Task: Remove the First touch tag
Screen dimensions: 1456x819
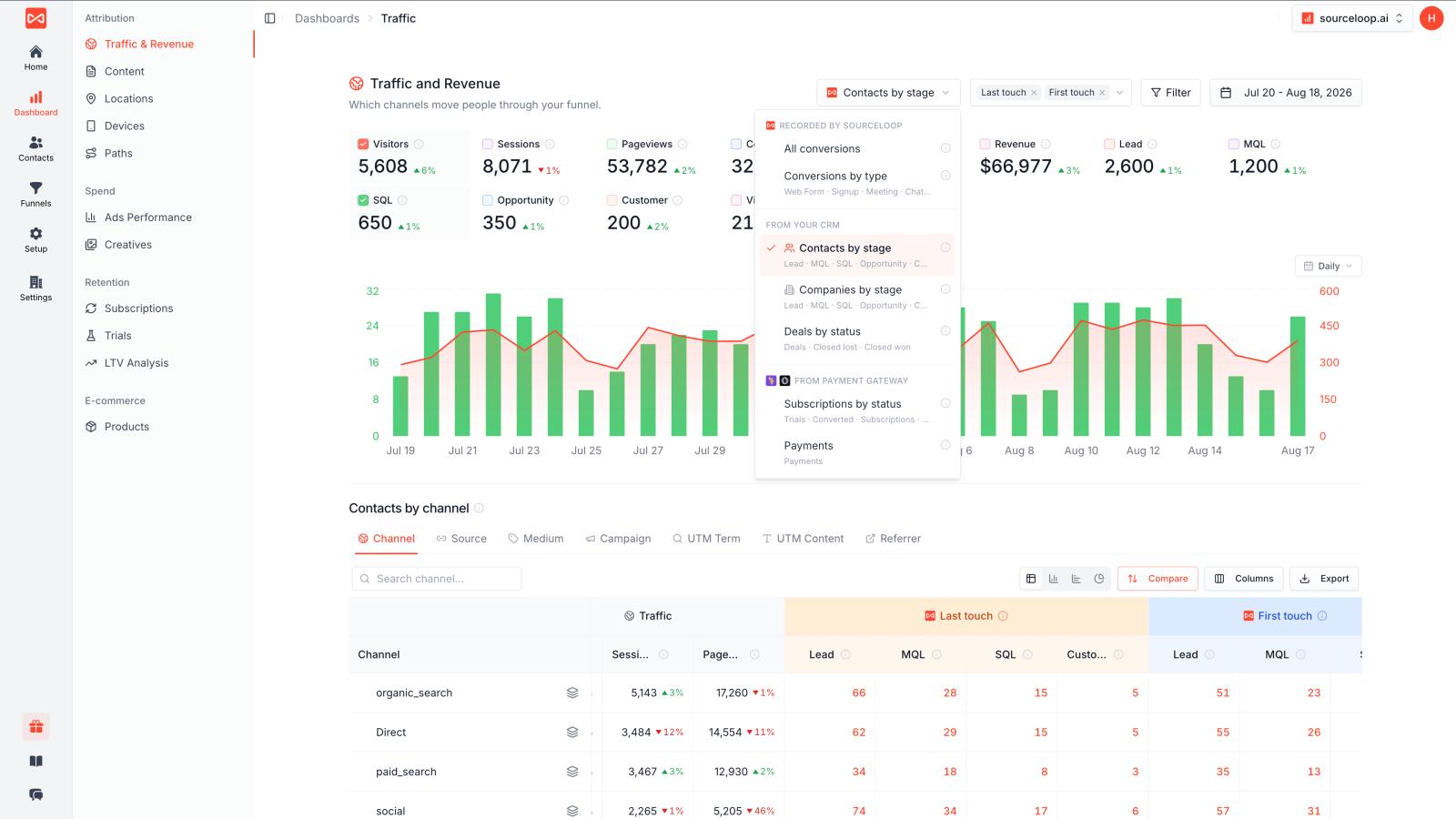Action: (1102, 93)
